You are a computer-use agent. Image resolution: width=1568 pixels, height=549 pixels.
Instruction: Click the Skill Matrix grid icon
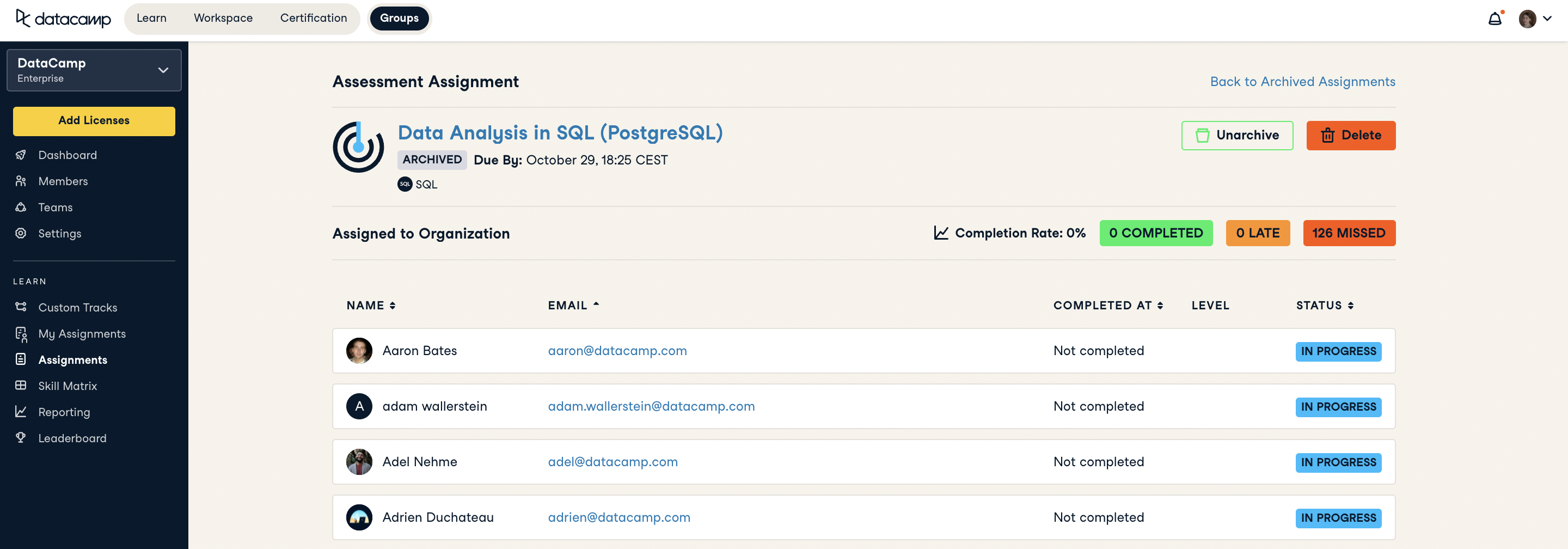21,385
